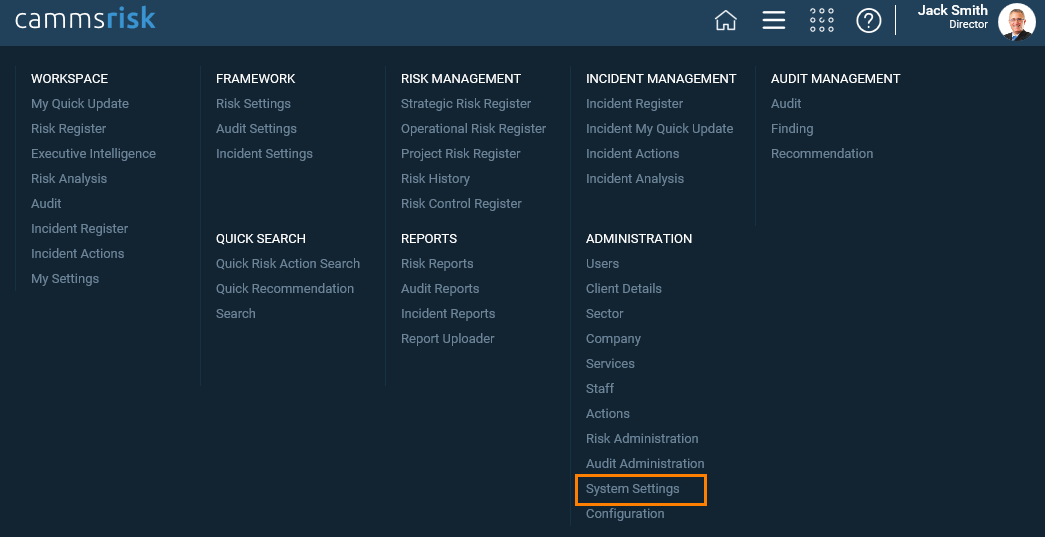The width and height of the screenshot is (1045, 537).
Task: Select Strategic Risk Register
Action: point(466,104)
